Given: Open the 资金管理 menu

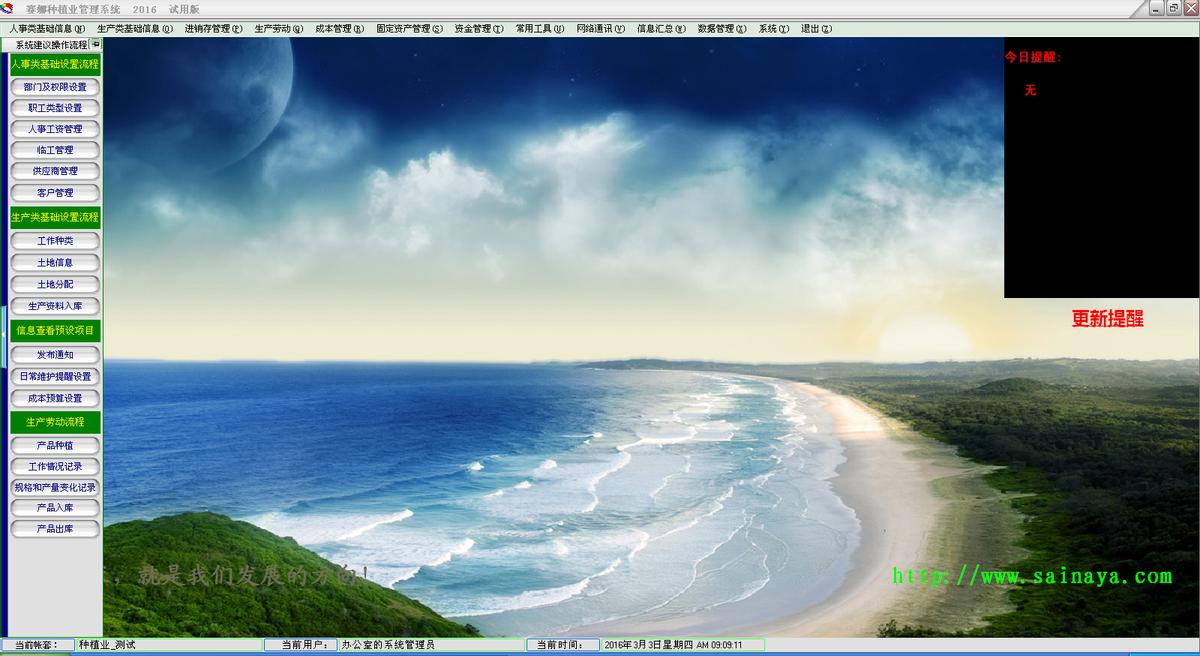Looking at the screenshot, I should pyautogui.click(x=479, y=29).
